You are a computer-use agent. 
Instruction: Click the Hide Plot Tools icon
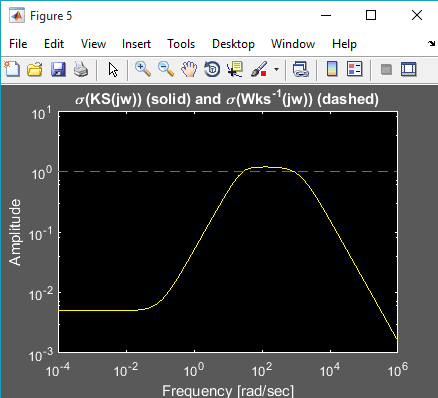pos(386,69)
